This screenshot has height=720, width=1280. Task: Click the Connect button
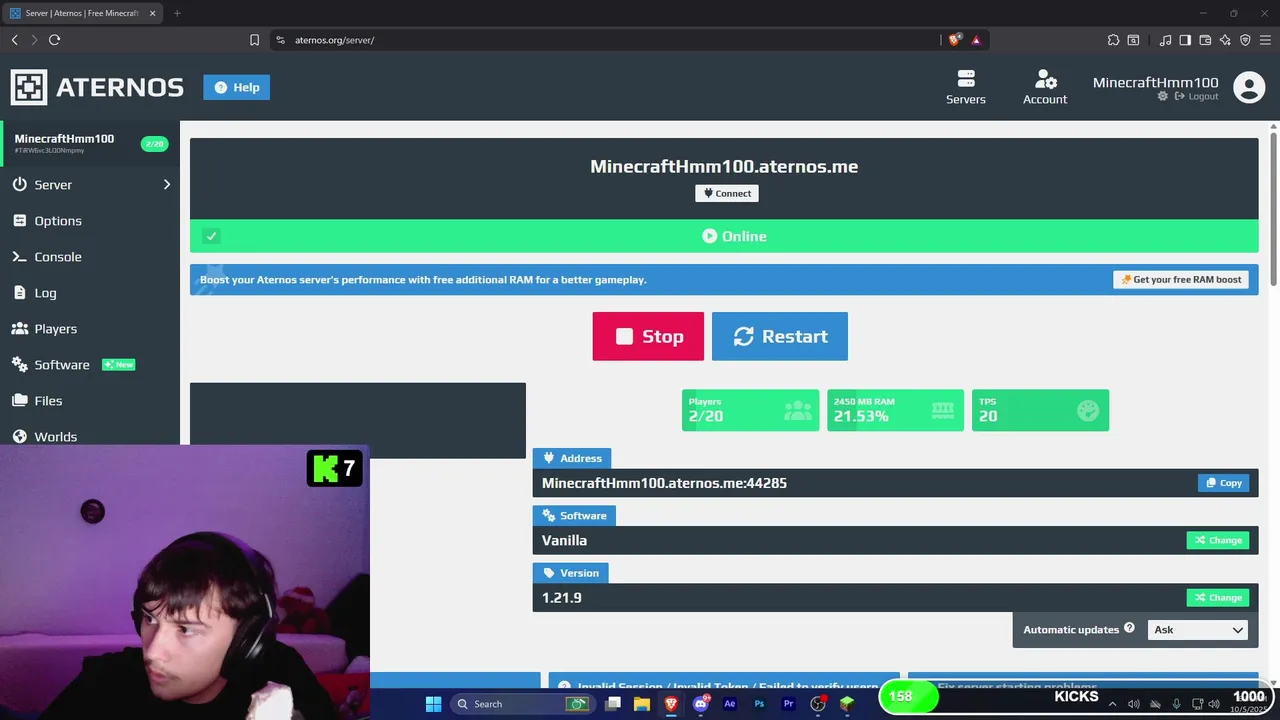pos(727,193)
